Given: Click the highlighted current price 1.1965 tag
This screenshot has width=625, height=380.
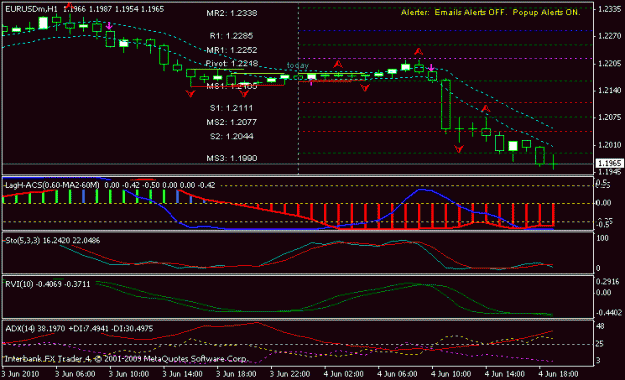Looking at the screenshot, I should (609, 163).
